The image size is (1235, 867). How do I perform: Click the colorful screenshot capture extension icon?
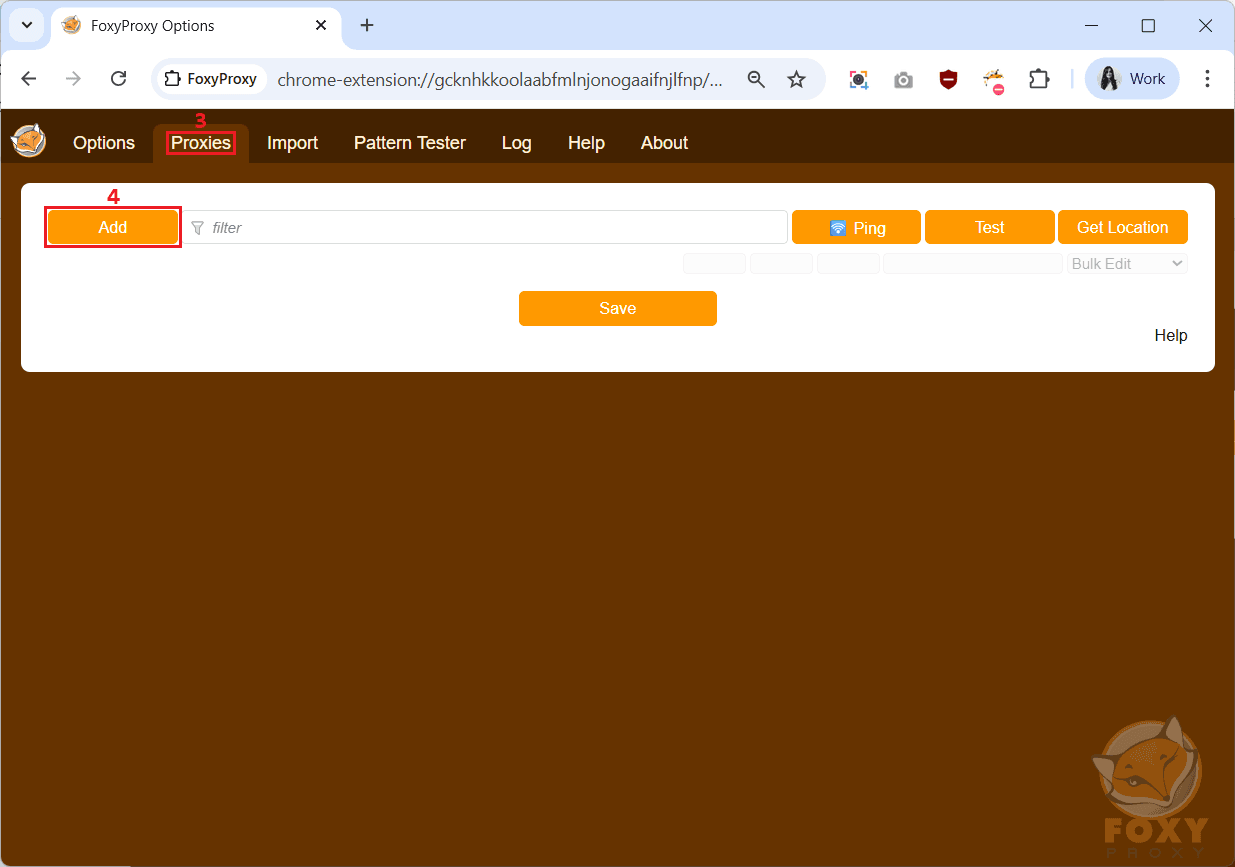[x=858, y=80]
